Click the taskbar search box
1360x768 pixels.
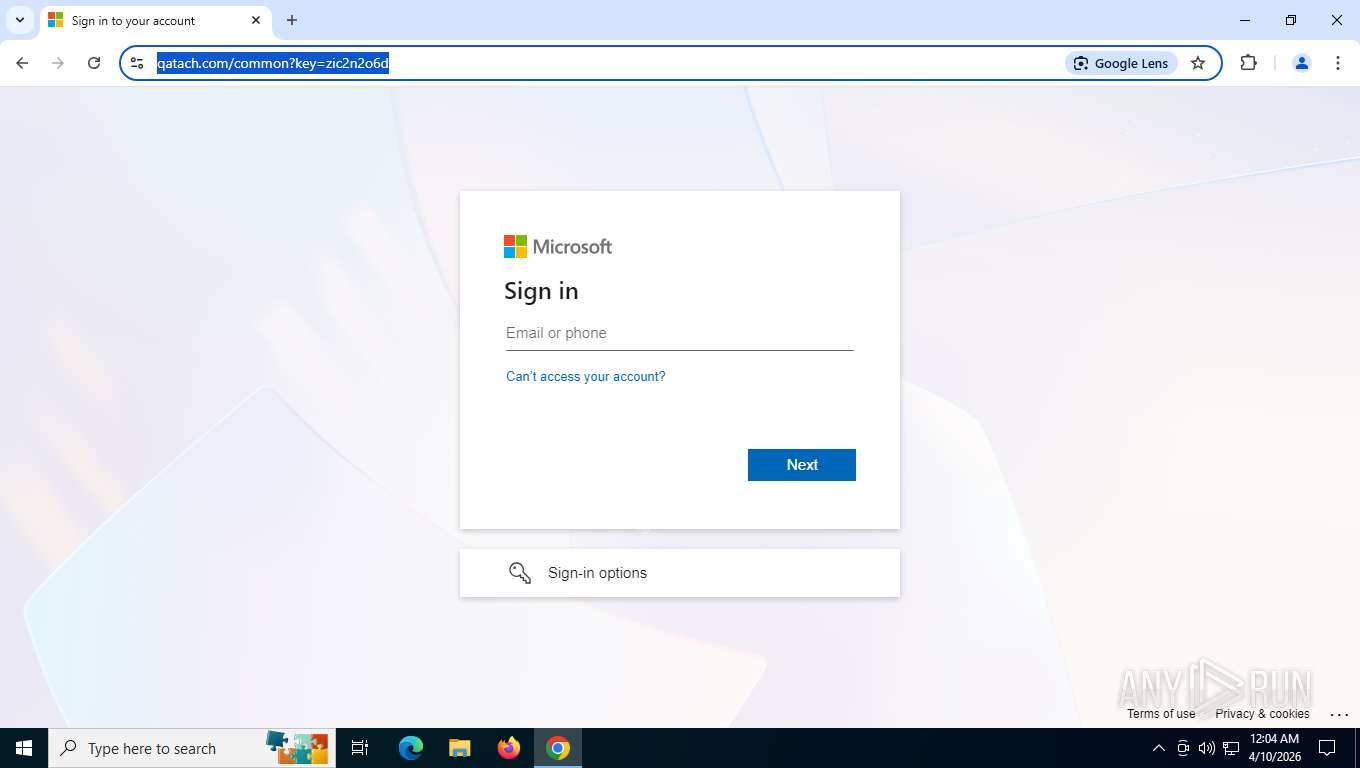click(190, 748)
